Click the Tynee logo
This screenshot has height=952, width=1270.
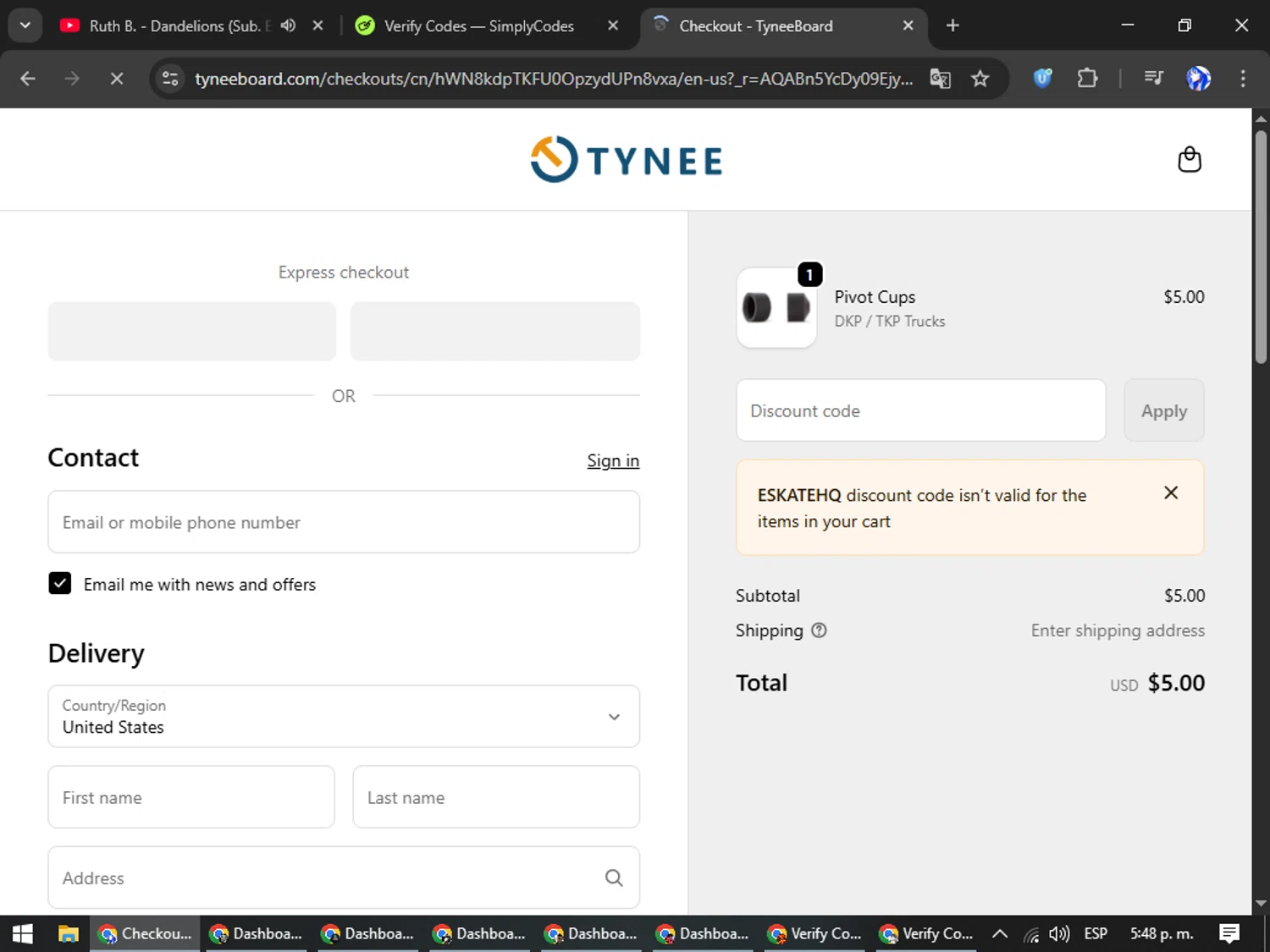626,159
